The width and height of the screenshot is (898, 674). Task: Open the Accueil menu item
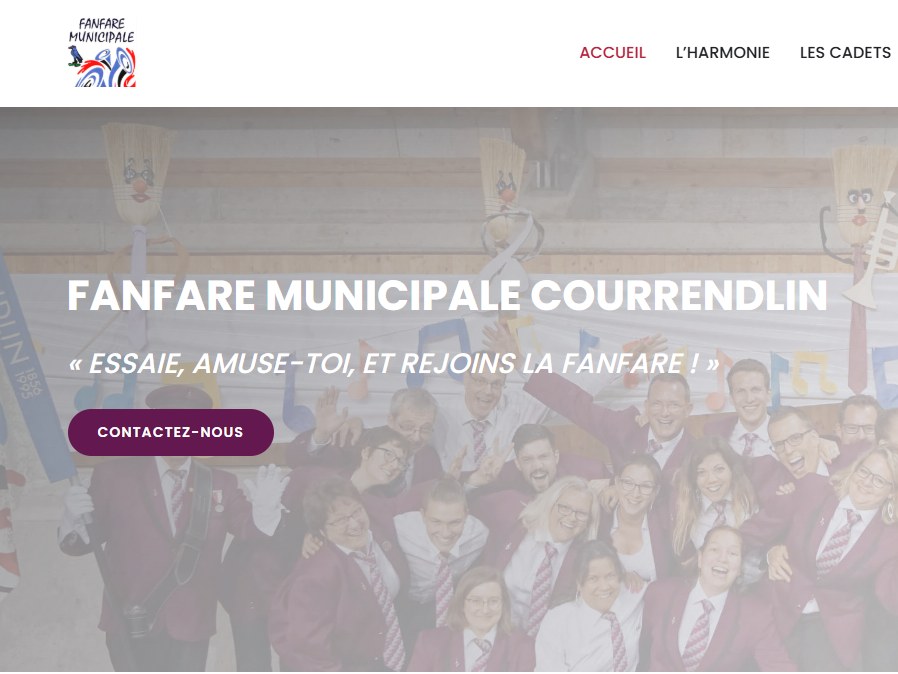612,53
